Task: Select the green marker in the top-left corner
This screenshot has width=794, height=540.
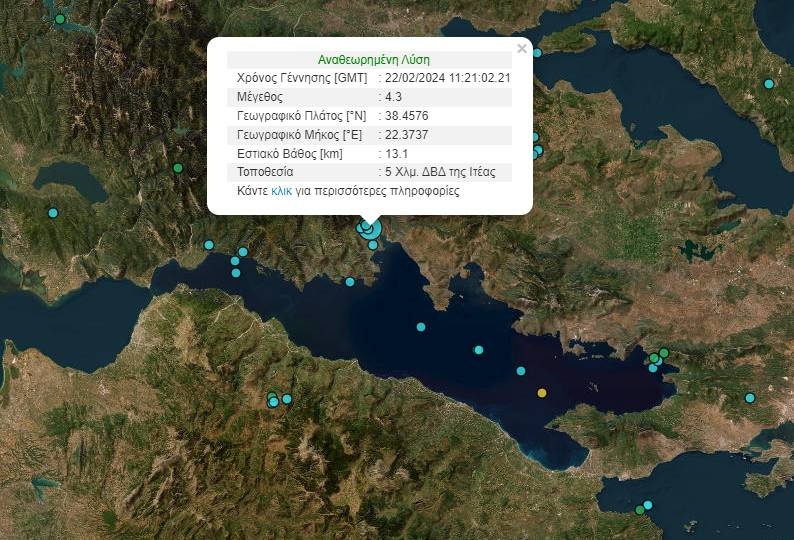Action: point(60,19)
